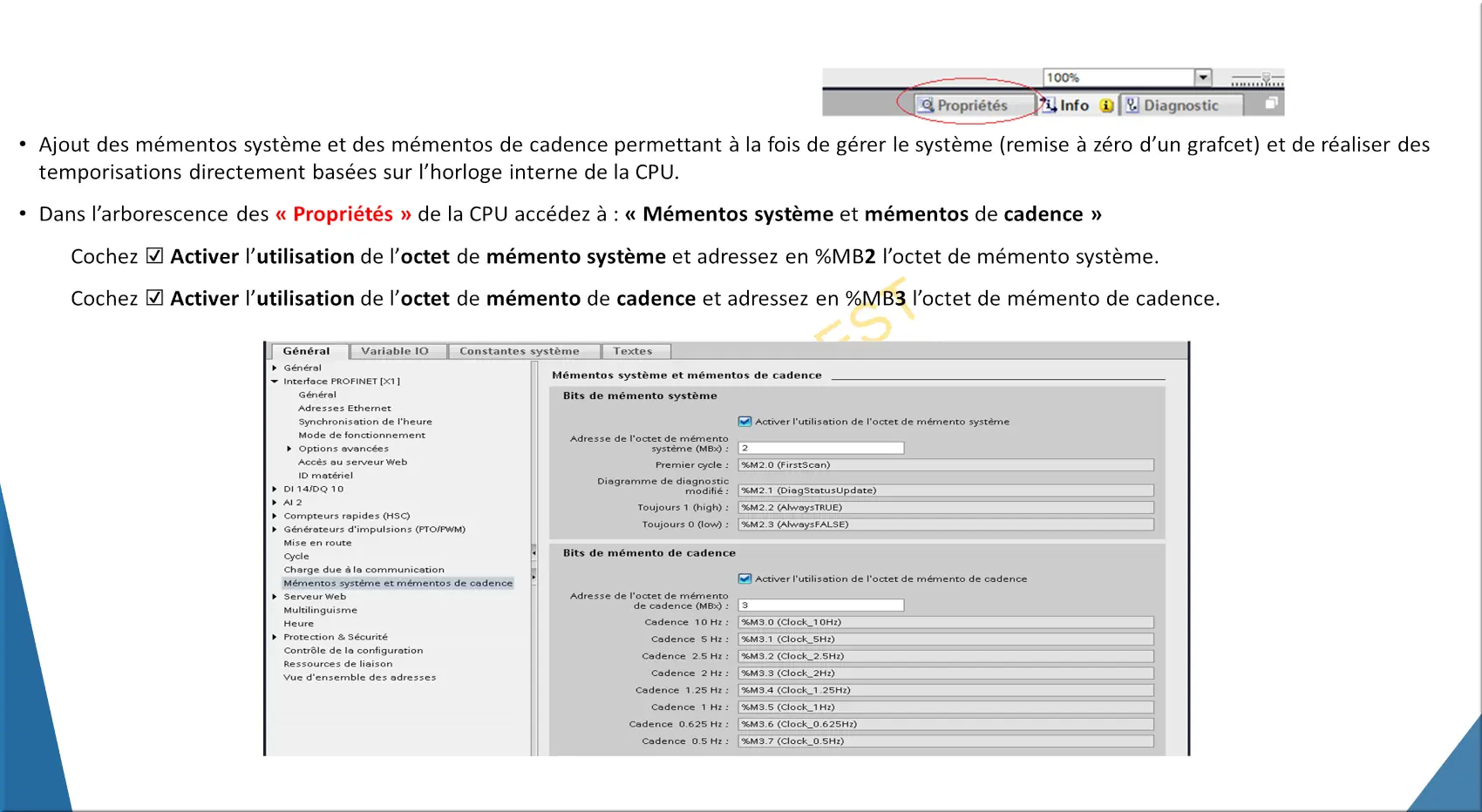Click the collapse arrow on panel splitter
Image resolution: width=1482 pixels, height=812 pixels.
534,552
